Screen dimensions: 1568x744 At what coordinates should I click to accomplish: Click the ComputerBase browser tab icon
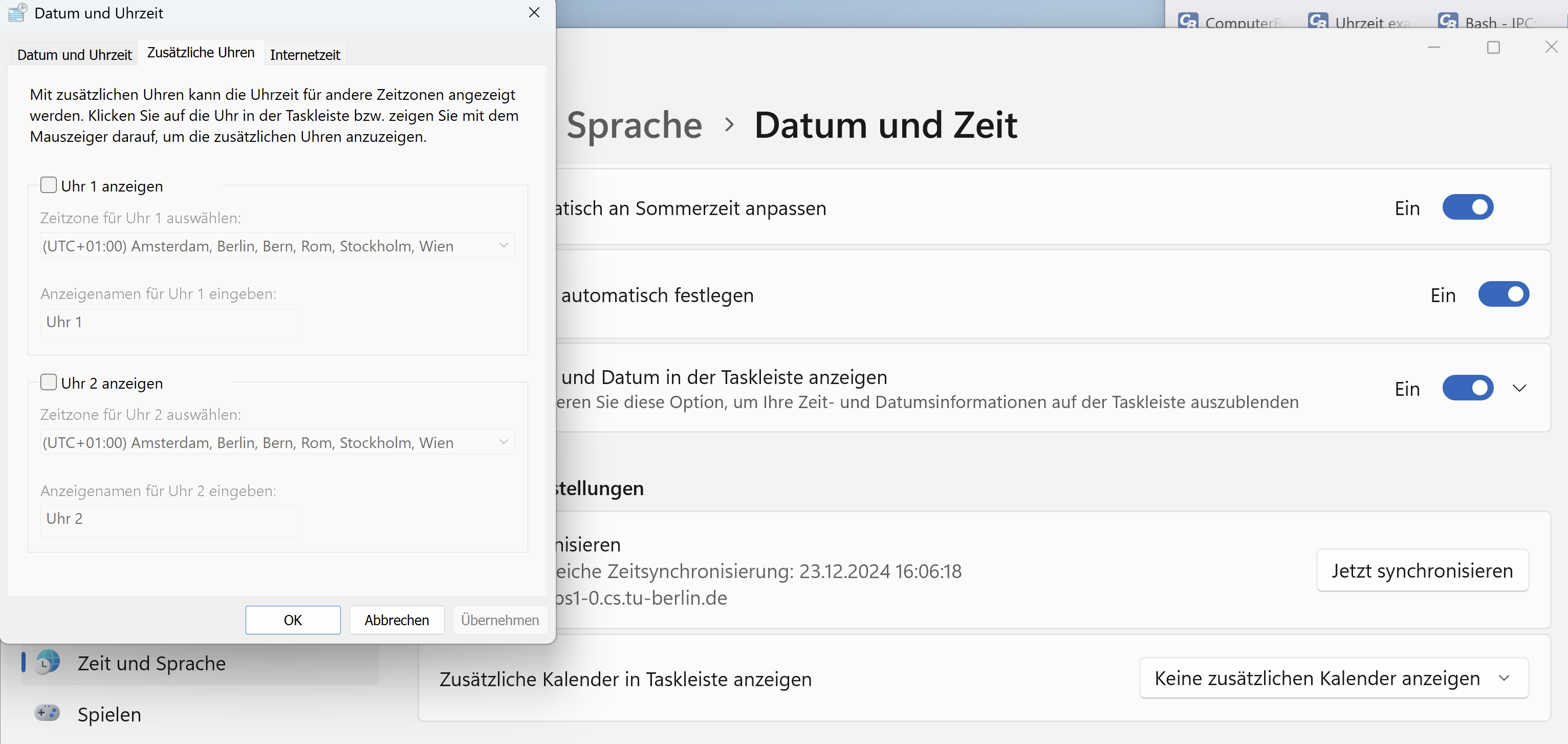click(1188, 22)
